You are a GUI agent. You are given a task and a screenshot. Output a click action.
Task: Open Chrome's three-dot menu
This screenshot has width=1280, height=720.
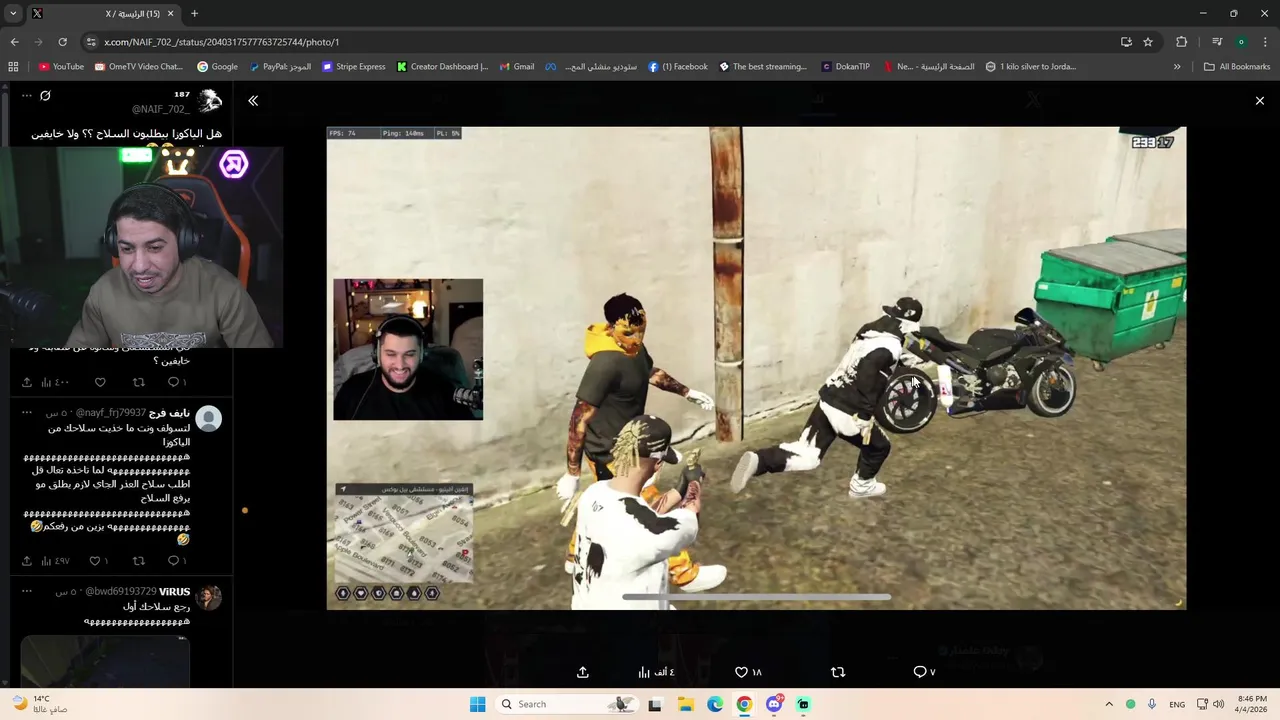tap(1264, 42)
